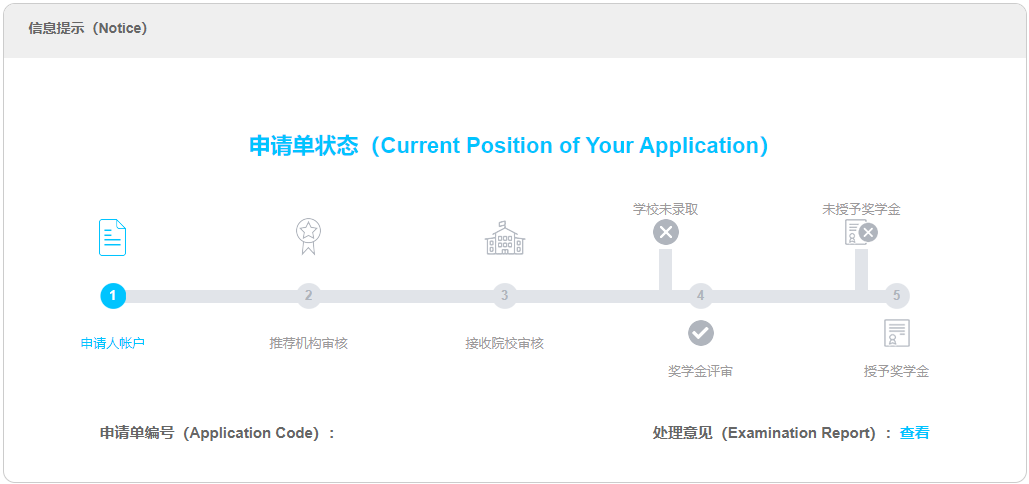Screen dimensions: 1029x484
Task: Click the award ribbon icon above step 2
Action: [x=308, y=237]
